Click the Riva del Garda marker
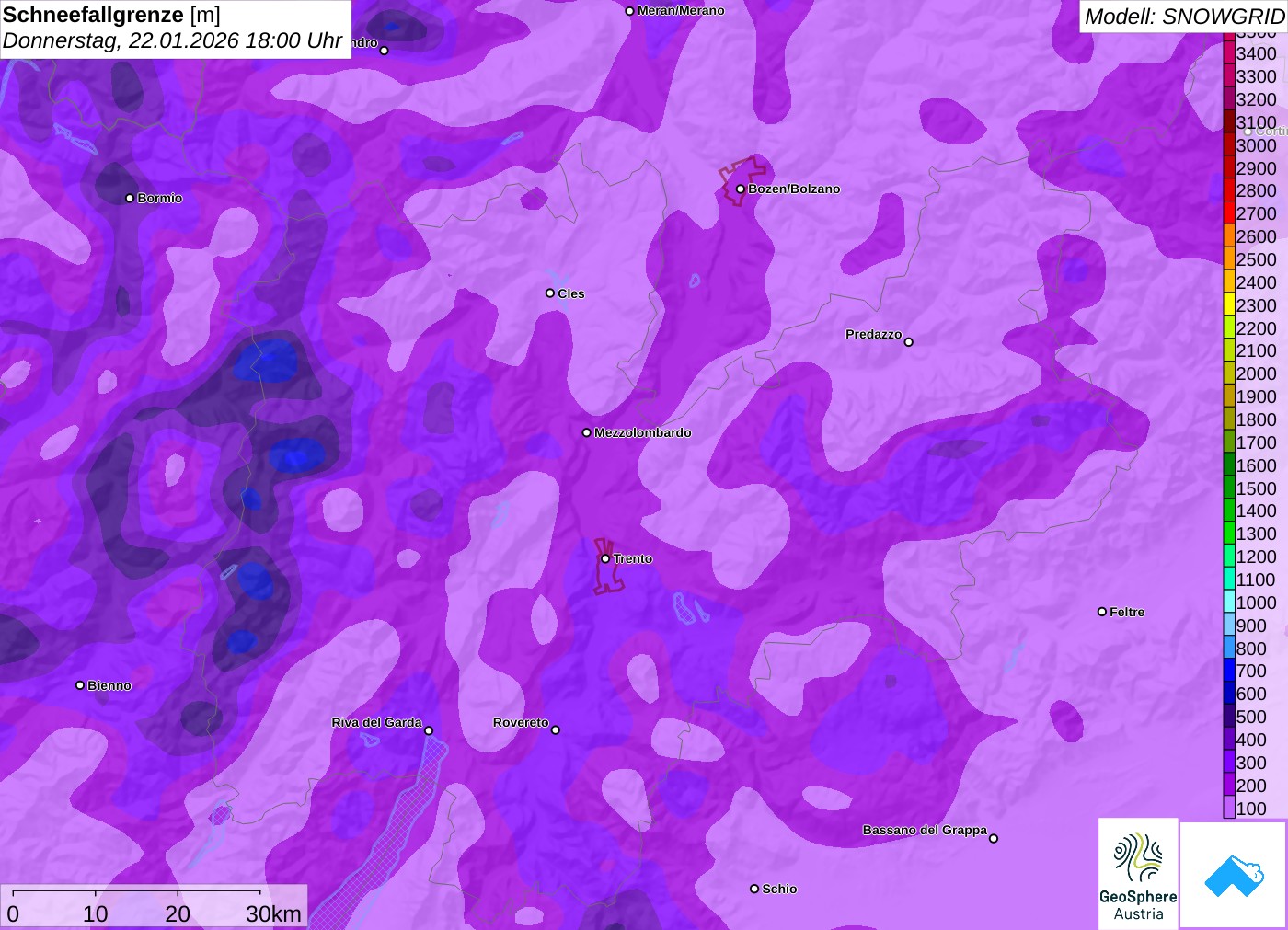Viewport: 1288px width, 930px height. point(429,730)
